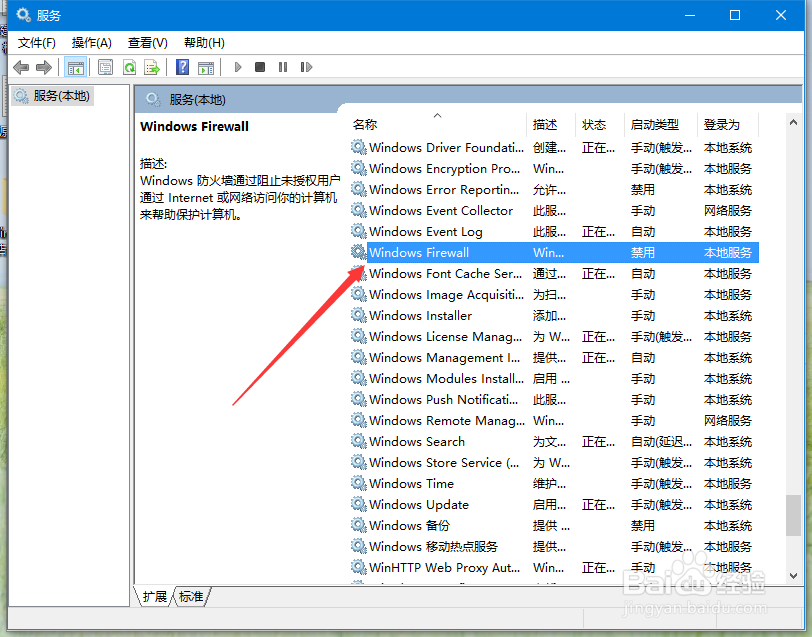
Task: Click the Forward navigation arrow in toolbar
Action: click(x=44, y=67)
